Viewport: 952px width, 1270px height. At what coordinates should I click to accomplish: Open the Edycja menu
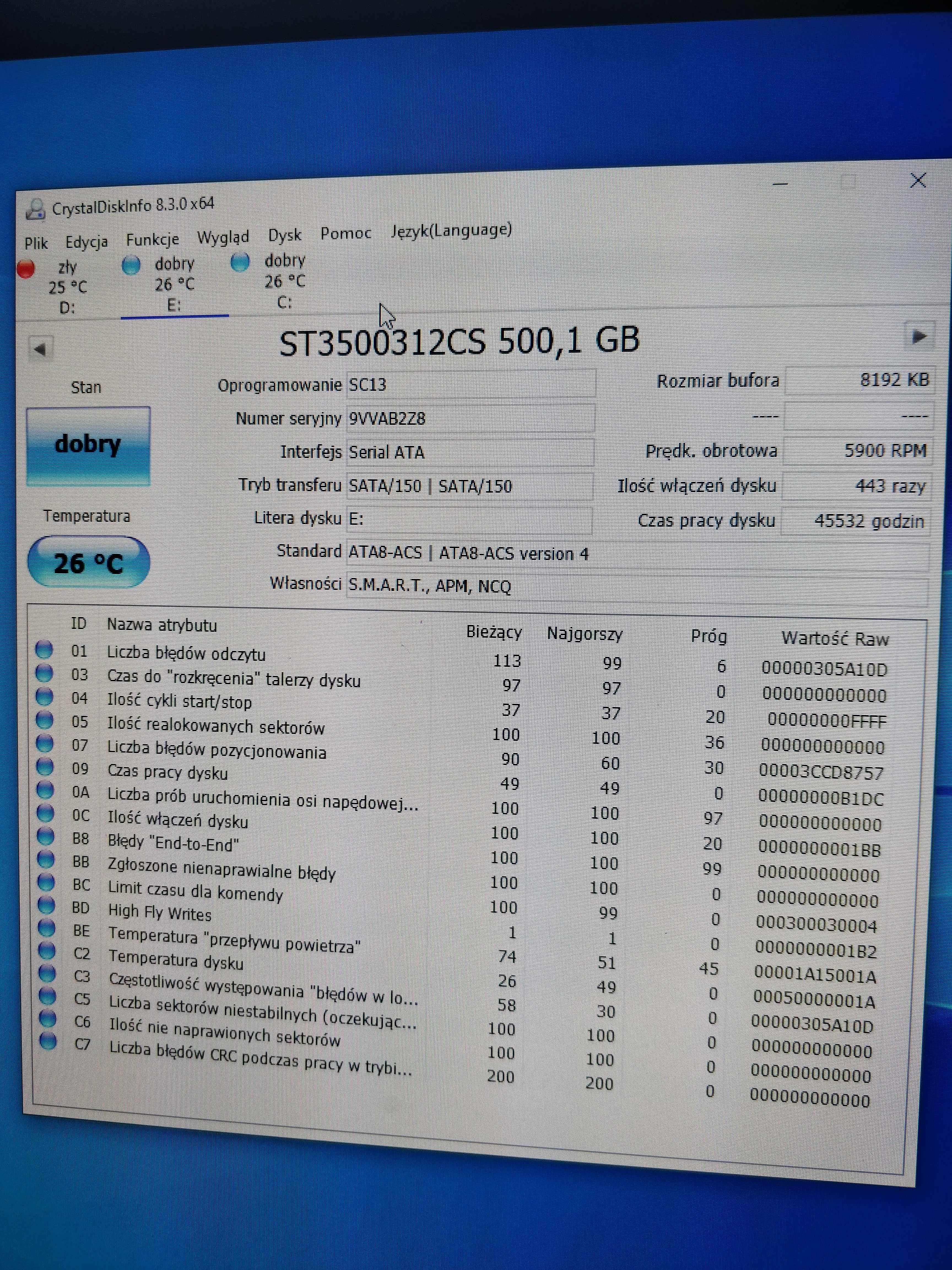tap(87, 242)
